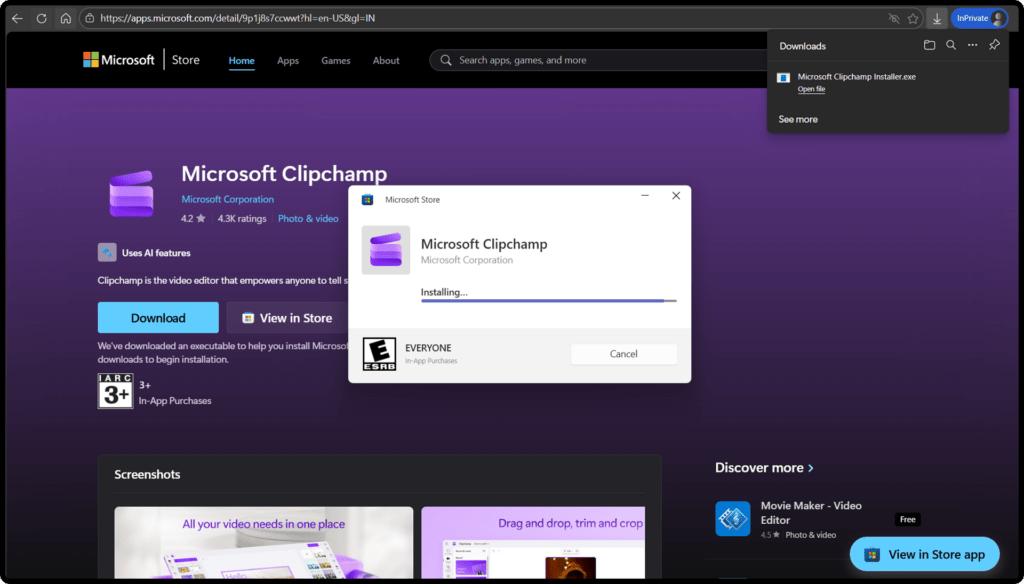Click See more in Downloads panel
1024x584 pixels.
797,118
